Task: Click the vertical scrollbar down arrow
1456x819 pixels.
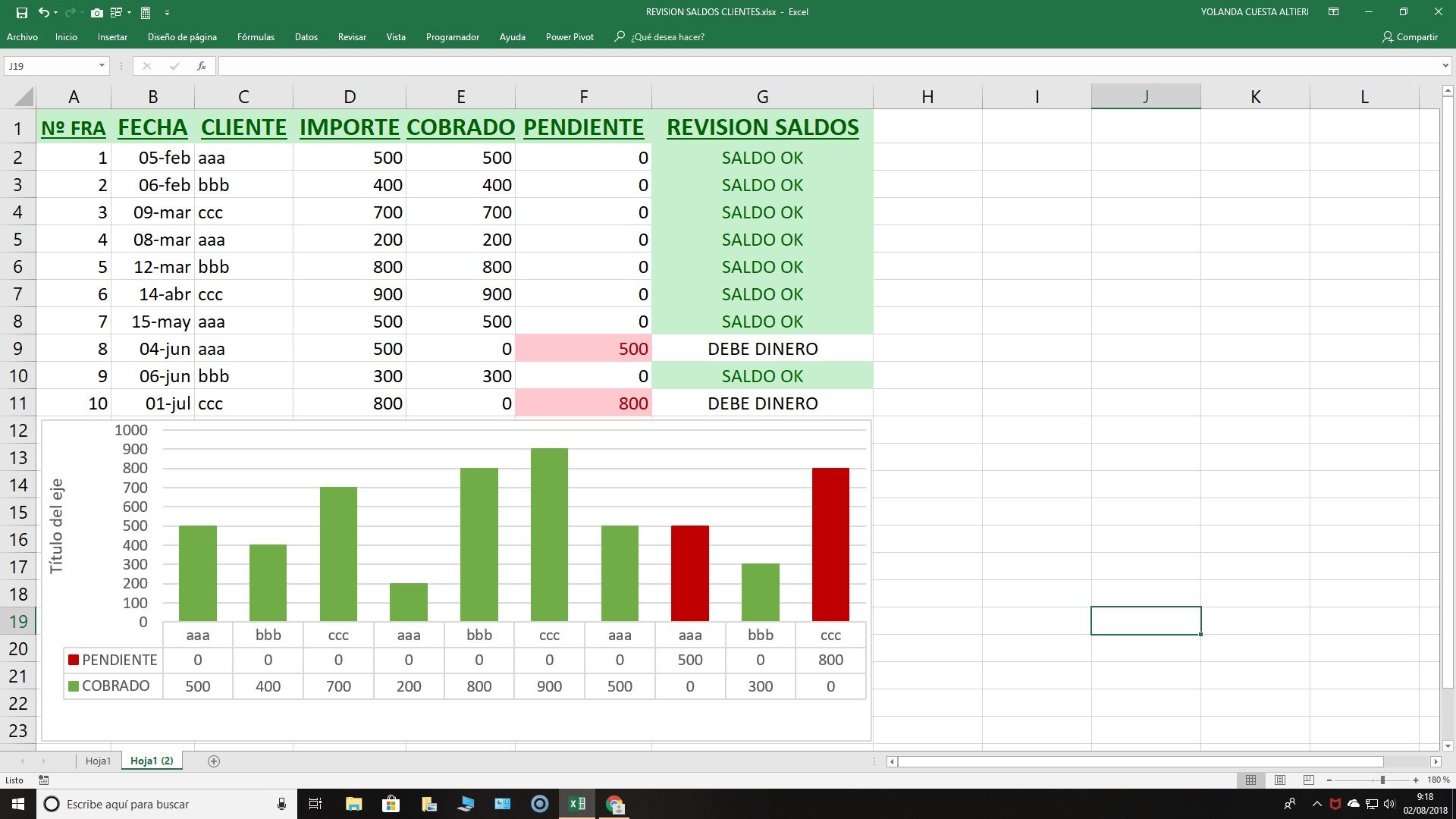Action: pos(1448,745)
